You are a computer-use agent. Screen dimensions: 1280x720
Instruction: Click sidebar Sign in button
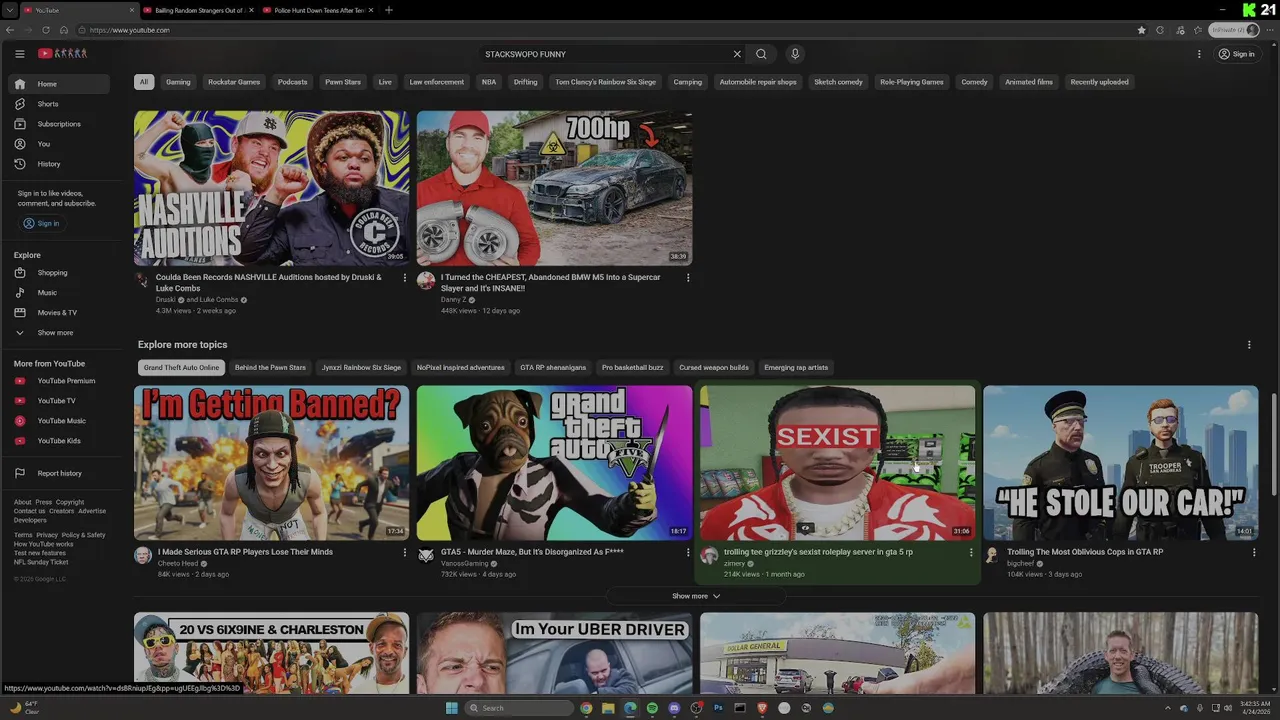[41, 223]
